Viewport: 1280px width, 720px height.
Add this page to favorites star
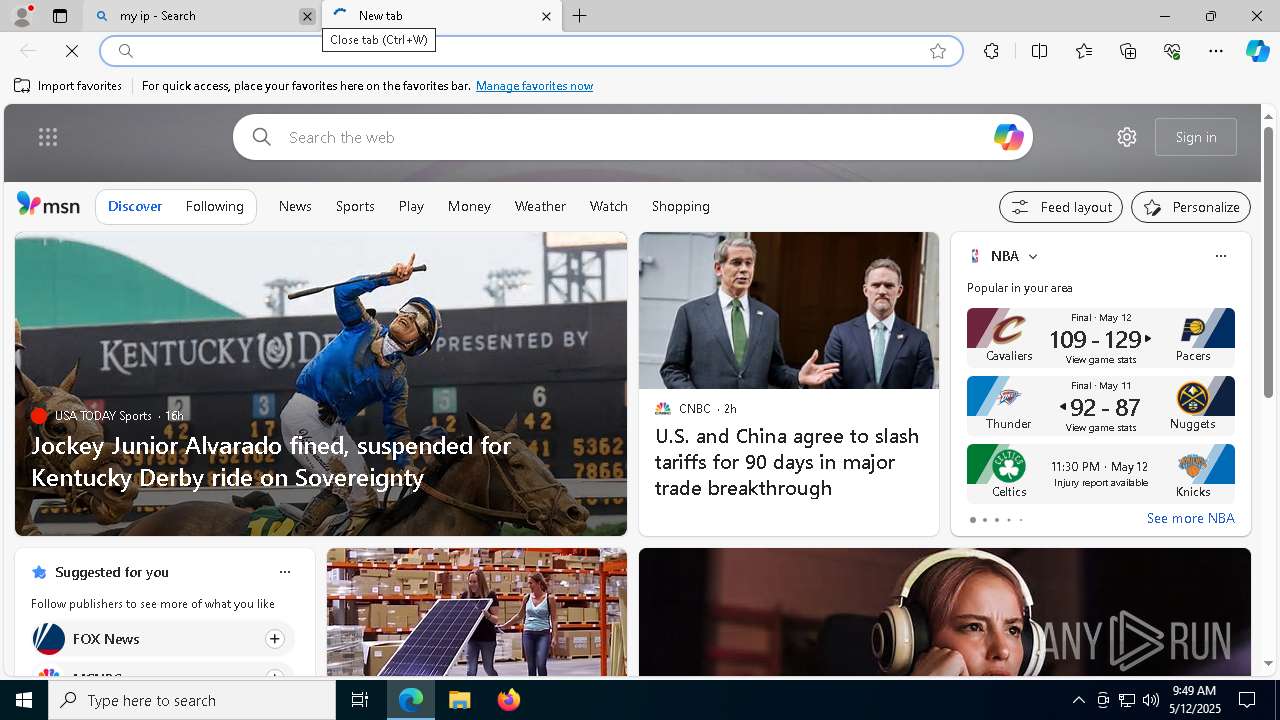(x=938, y=51)
